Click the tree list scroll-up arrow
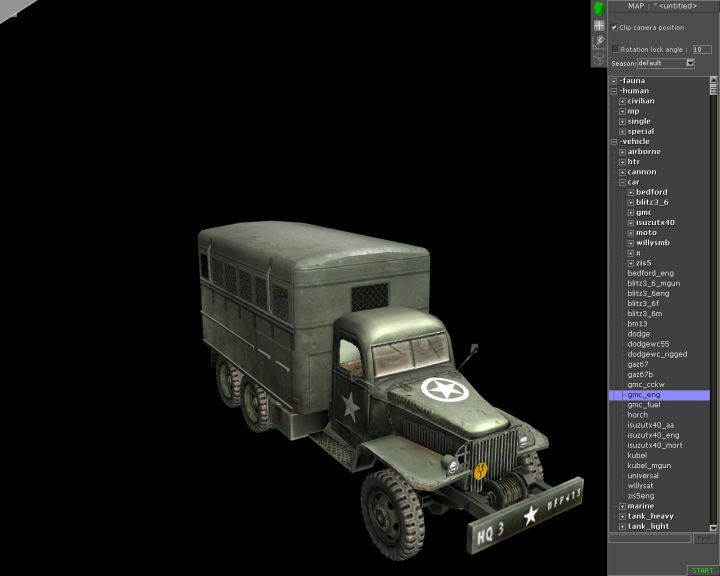The image size is (720, 576). coord(714,81)
